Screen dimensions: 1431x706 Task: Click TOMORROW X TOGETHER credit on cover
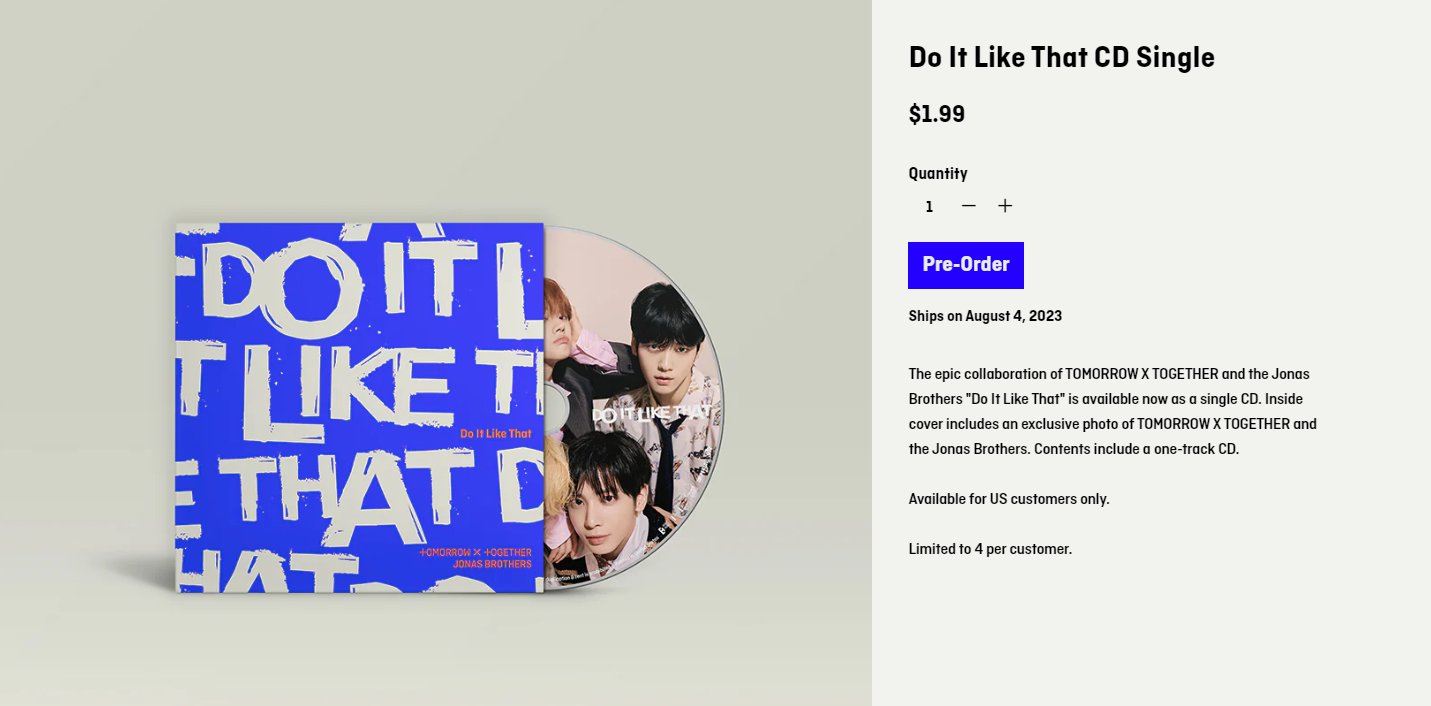[476, 552]
